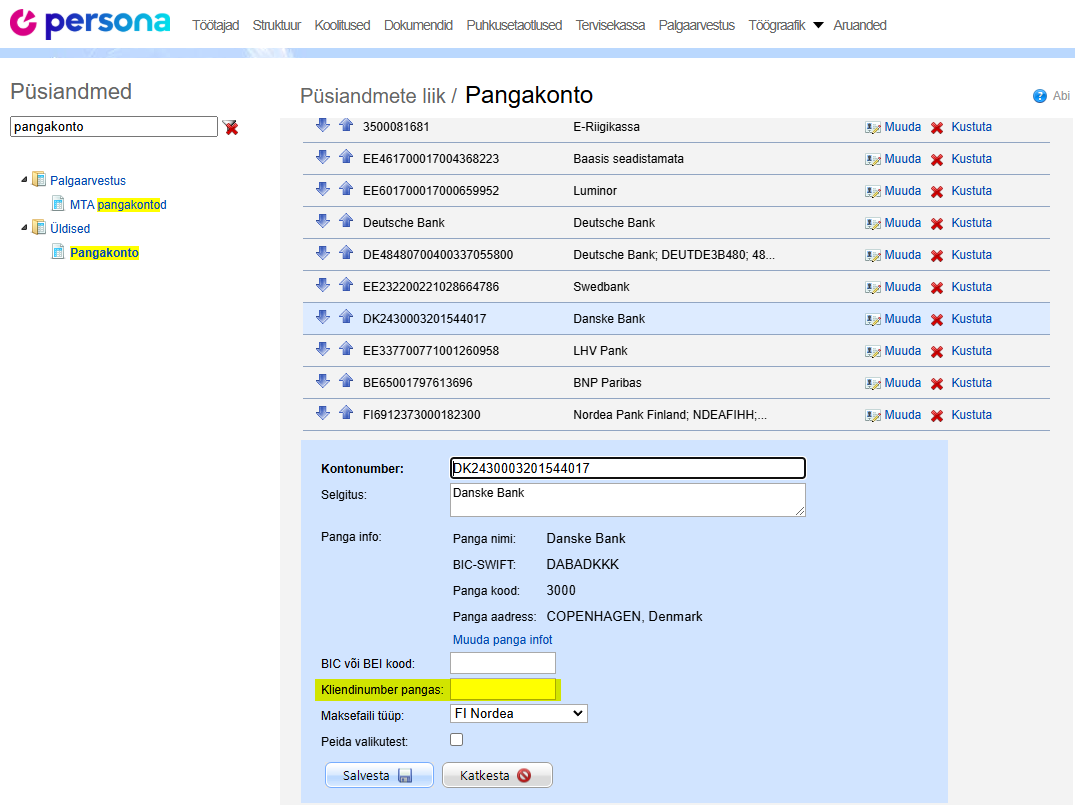Image resolution: width=1075 pixels, height=805 pixels.
Task: Clear the pangakonto search filter
Action: coord(230,128)
